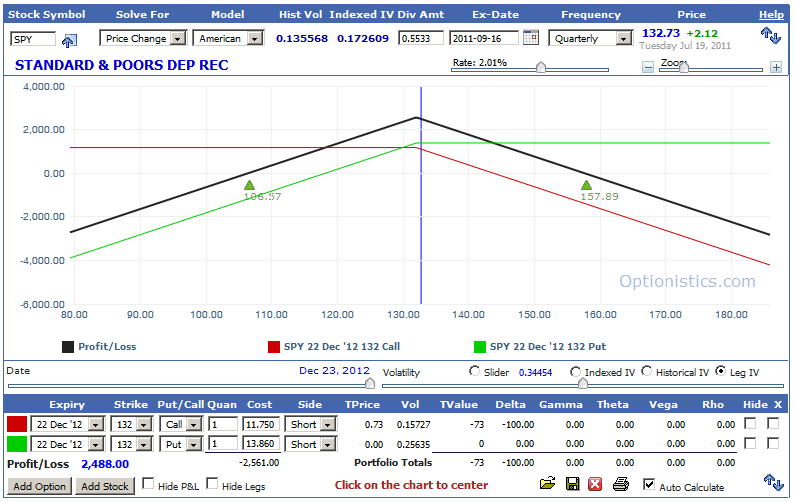Toggle the Hide Legs checkbox
The image size is (795, 502).
[x=212, y=484]
